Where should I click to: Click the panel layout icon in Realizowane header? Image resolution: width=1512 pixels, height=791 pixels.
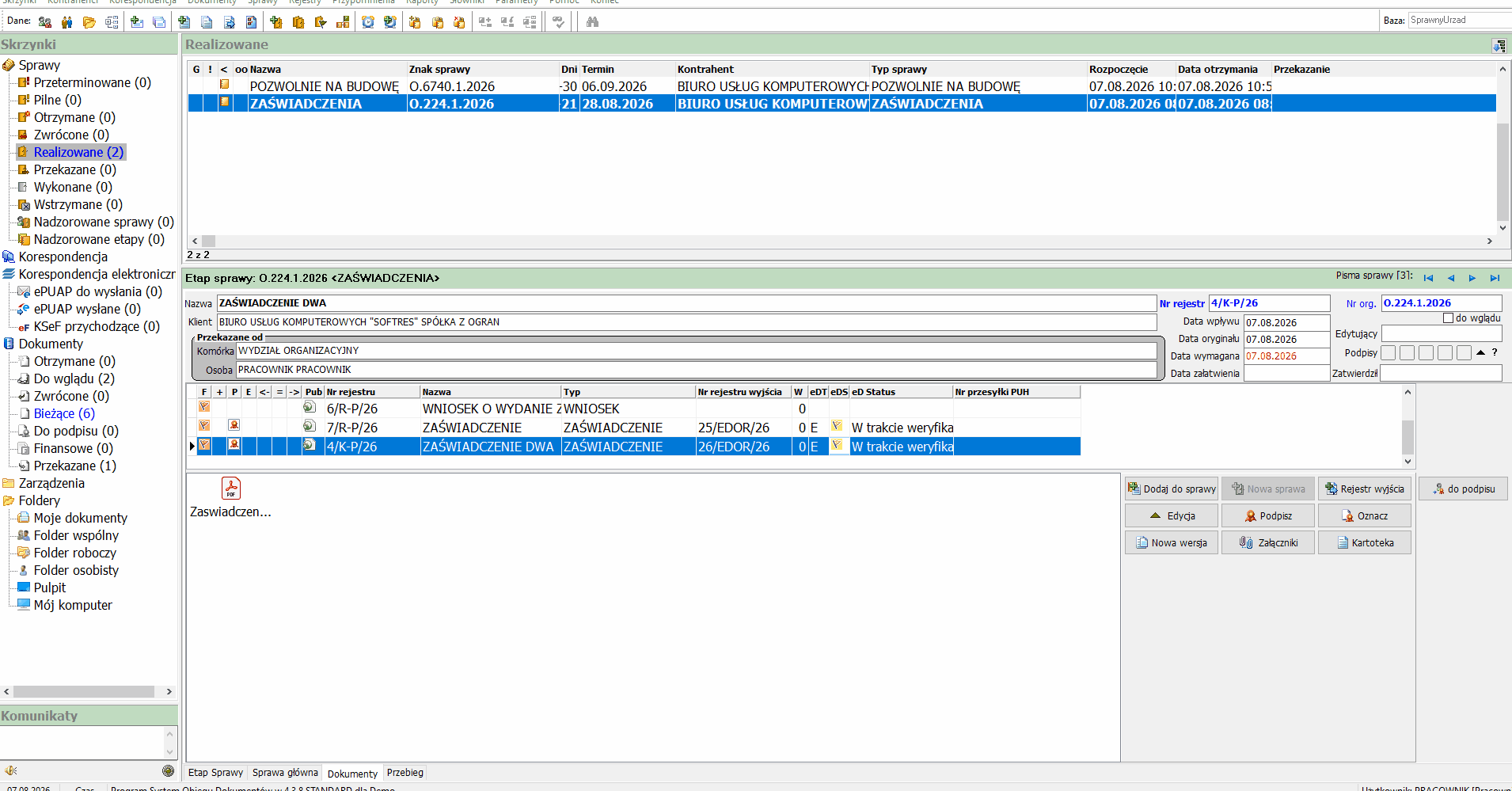pyautogui.click(x=1499, y=46)
